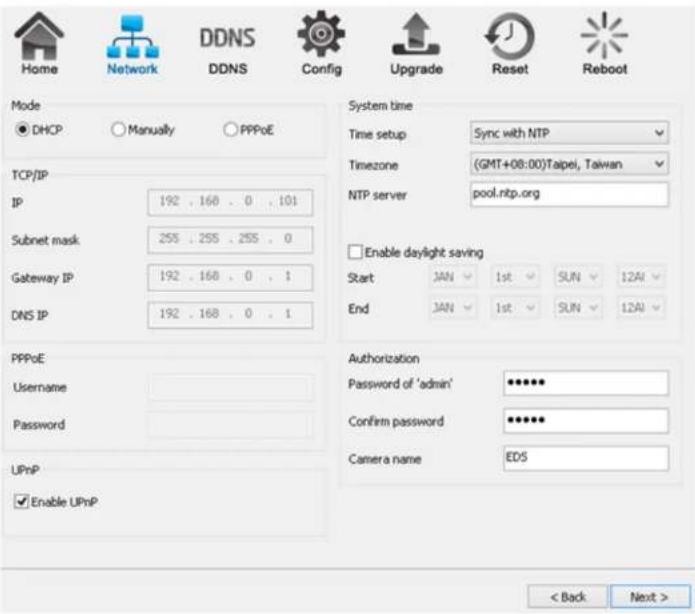This screenshot has width=695, height=614.
Task: Open the End month JAN dropdown
Action: click(x=453, y=308)
